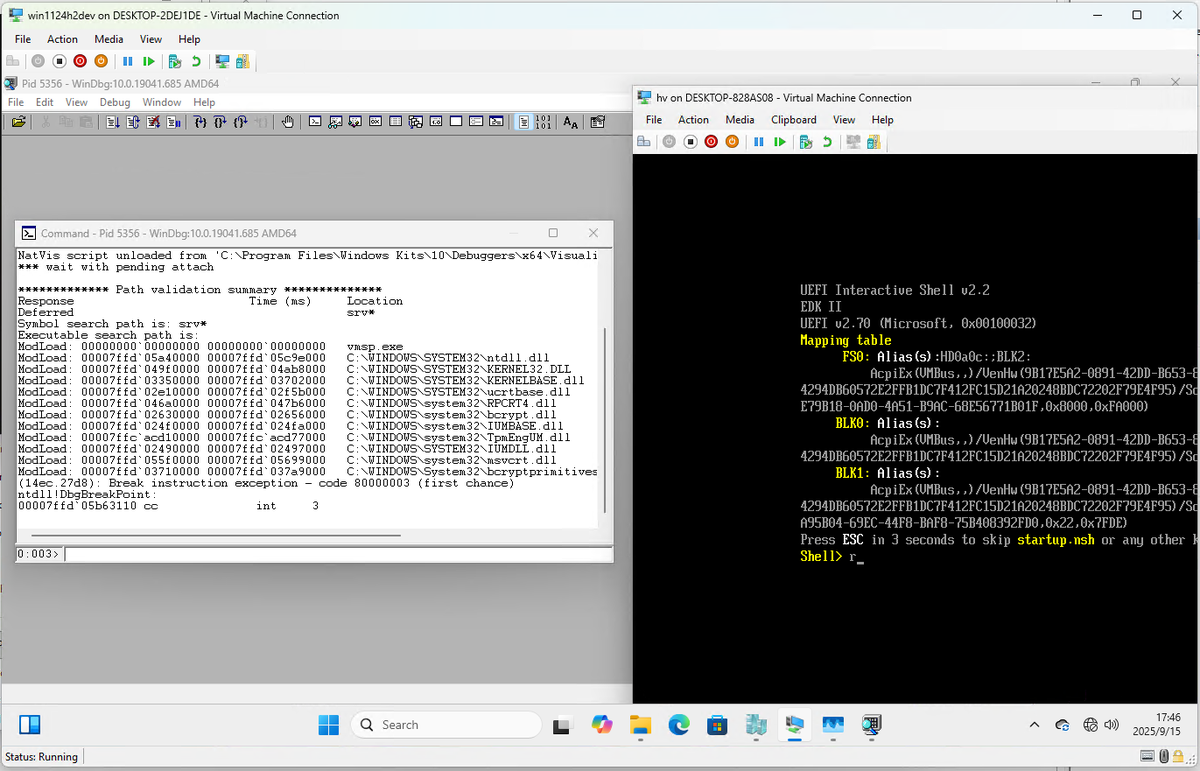The width and height of the screenshot is (1200, 771).
Task: Open the Scratch Pad window via the toolbar icon
Action: pos(456,122)
